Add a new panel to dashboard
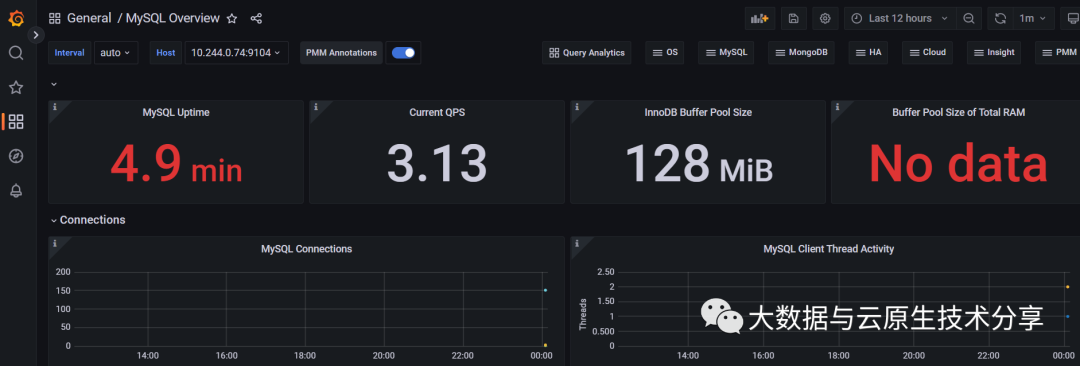 click(x=760, y=19)
